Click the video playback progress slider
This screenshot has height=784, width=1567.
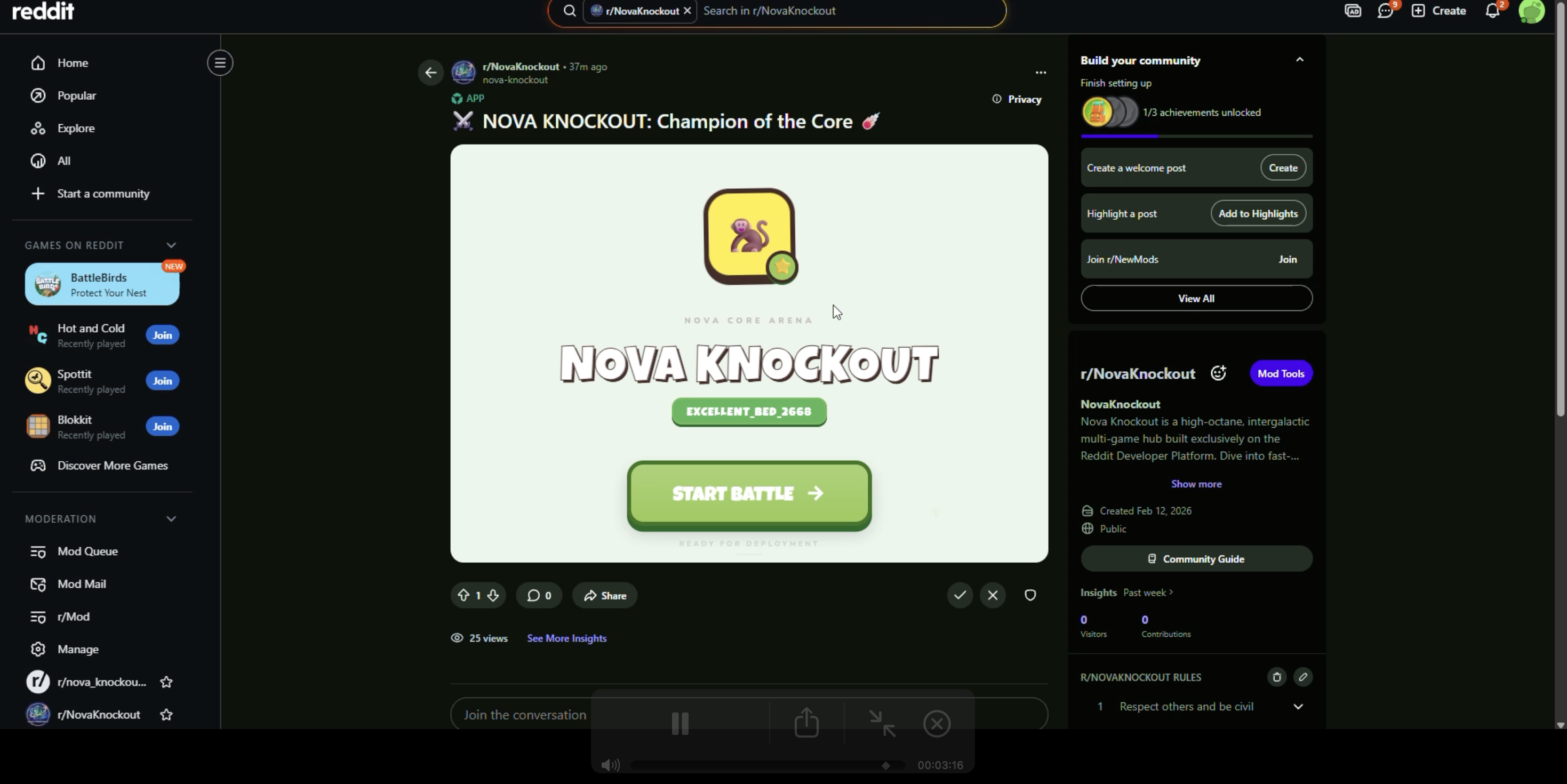tap(766, 765)
